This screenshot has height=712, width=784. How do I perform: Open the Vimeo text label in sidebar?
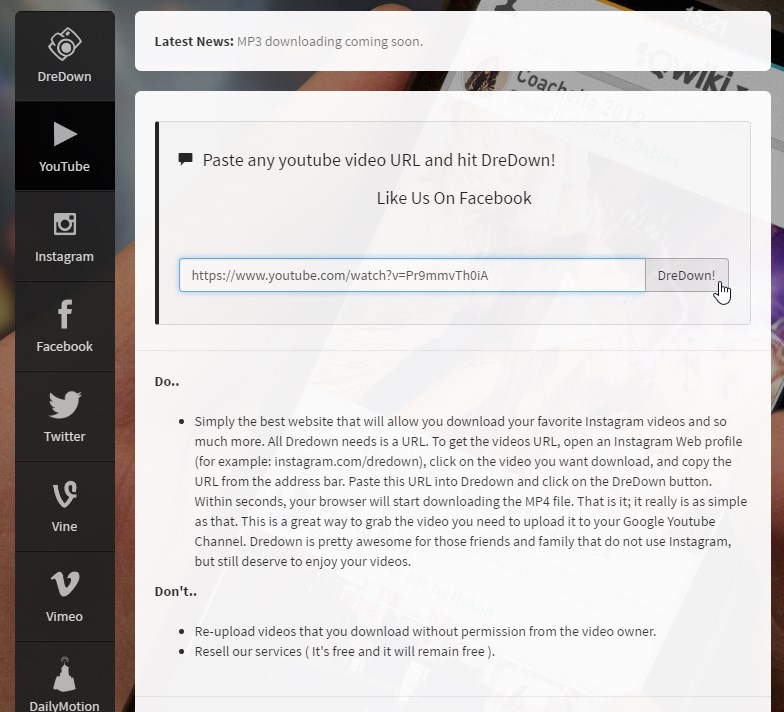coord(64,617)
